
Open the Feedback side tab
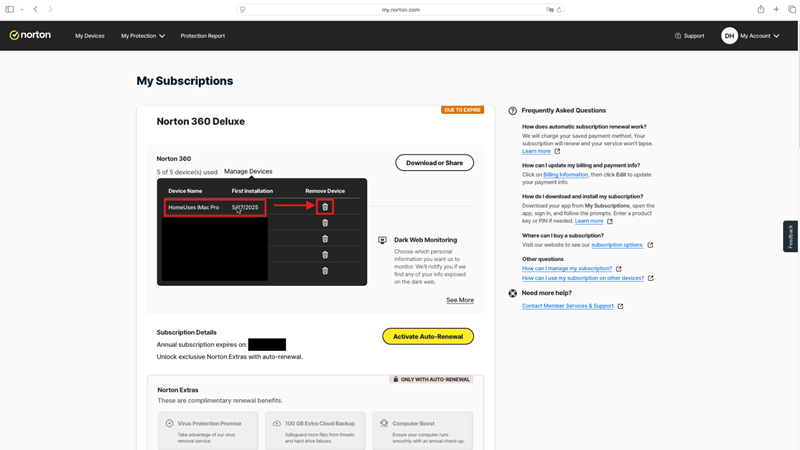point(790,236)
